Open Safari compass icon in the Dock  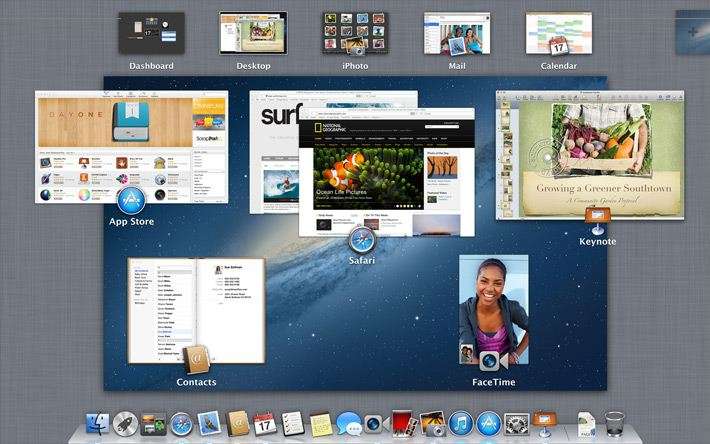[181, 424]
